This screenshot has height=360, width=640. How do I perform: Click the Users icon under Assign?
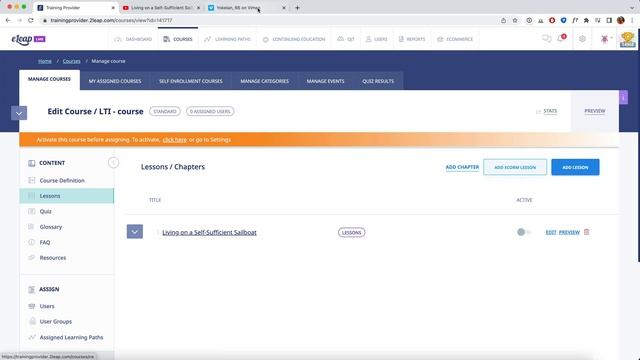tap(31, 306)
